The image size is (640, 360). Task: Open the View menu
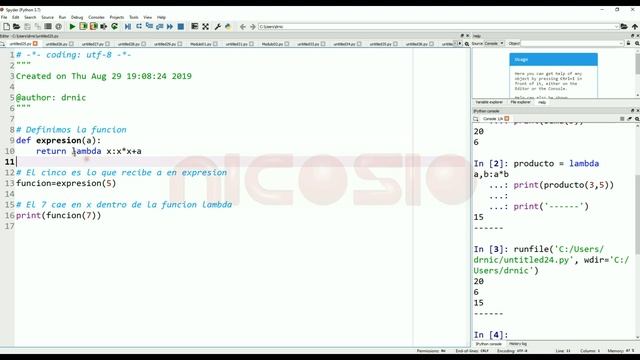pos(147,18)
